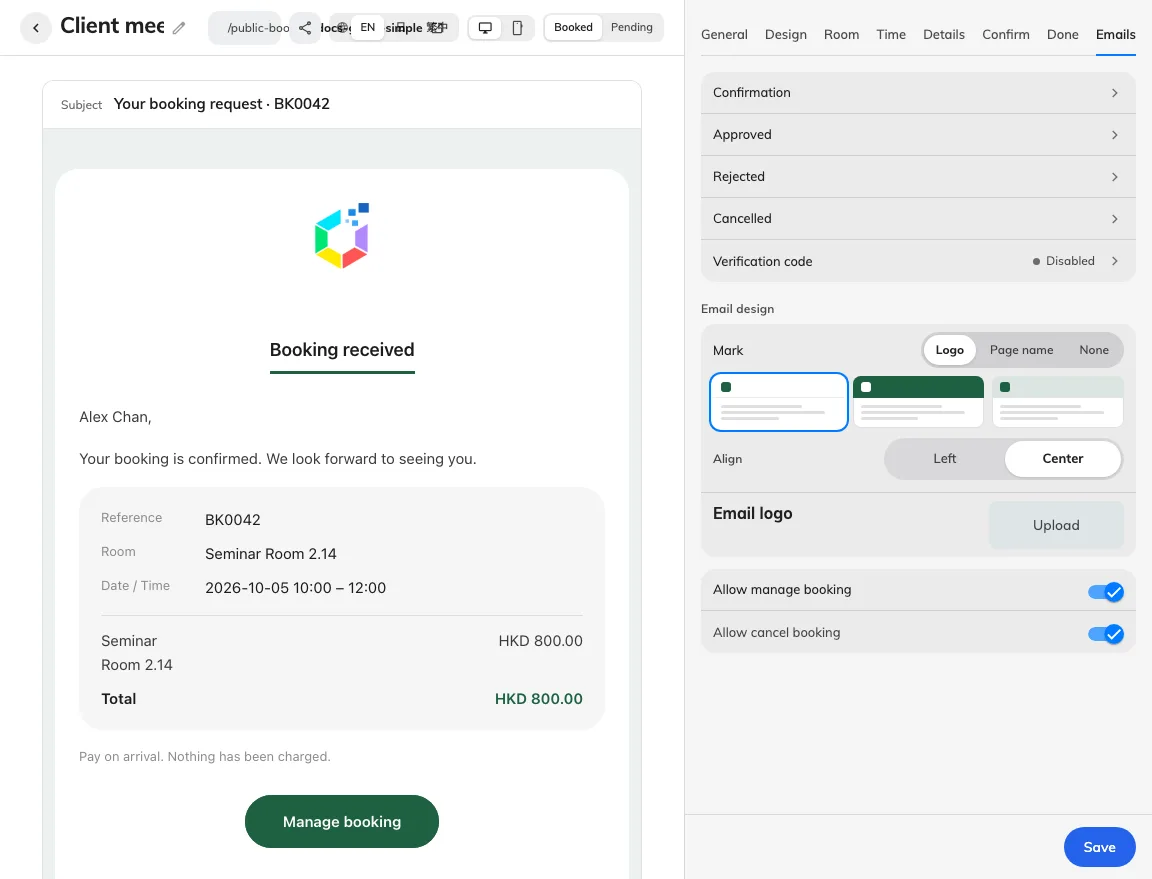This screenshot has width=1152, height=879.
Task: Open the share icon button
Action: (x=305, y=28)
